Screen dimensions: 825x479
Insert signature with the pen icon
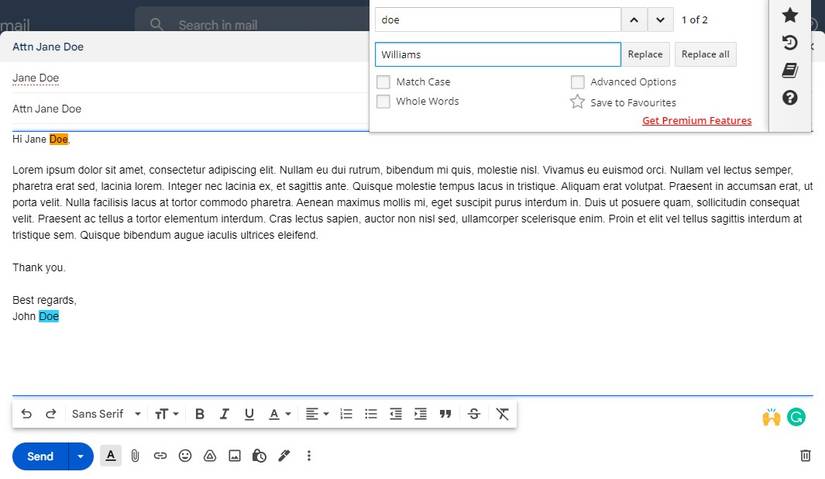click(x=284, y=456)
